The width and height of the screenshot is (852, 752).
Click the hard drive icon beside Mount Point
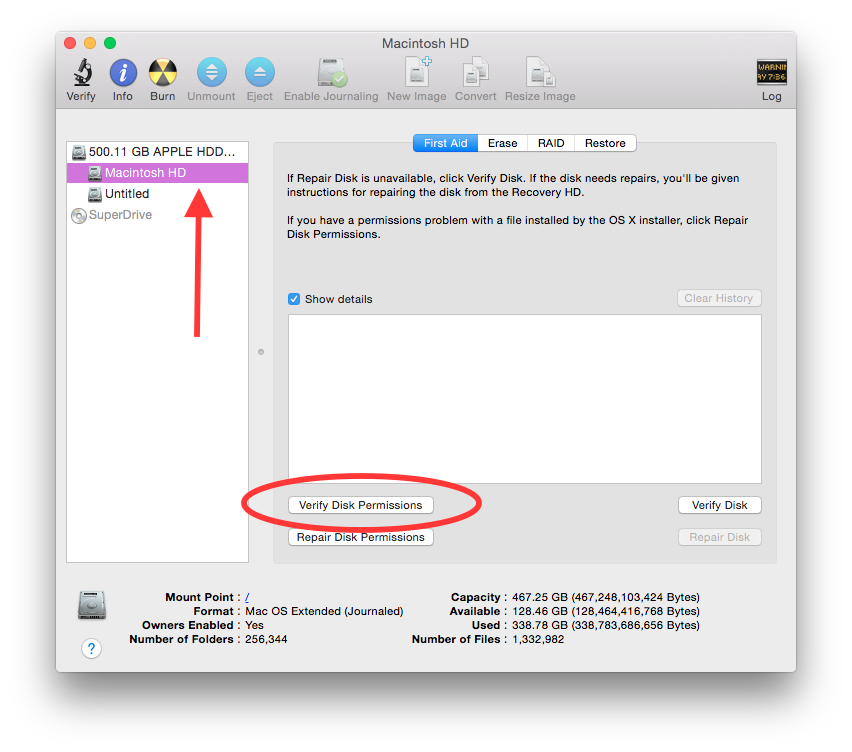92,605
